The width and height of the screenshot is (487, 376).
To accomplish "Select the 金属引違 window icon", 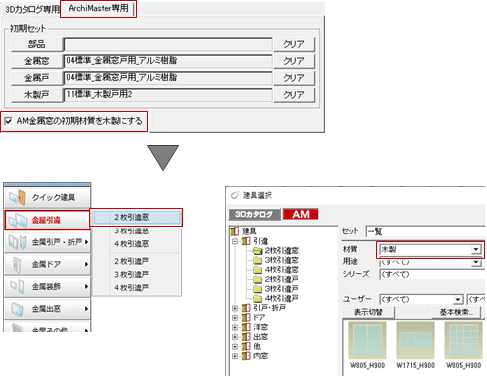I will click(x=17, y=220).
